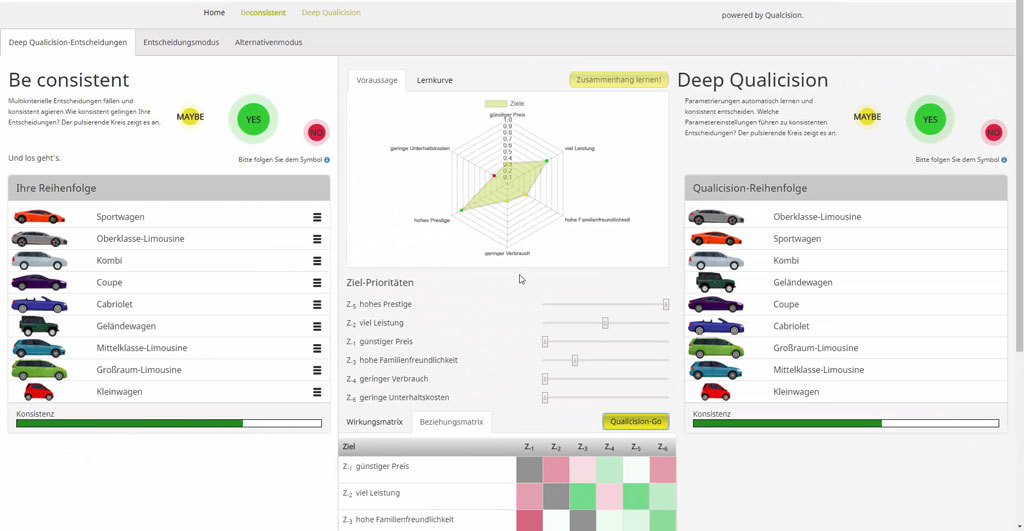The height and width of the screenshot is (531, 1024).
Task: Click the viel Leistung slider handle
Action: (605, 323)
